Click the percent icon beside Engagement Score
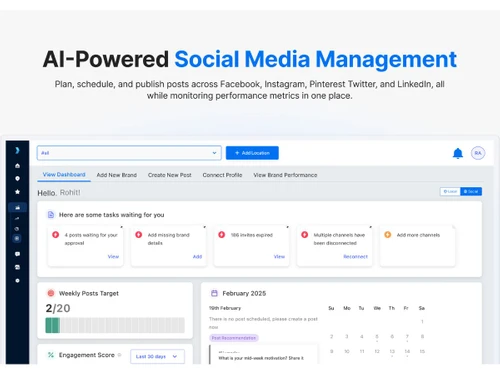The height and width of the screenshot is (375, 500). click(51, 355)
